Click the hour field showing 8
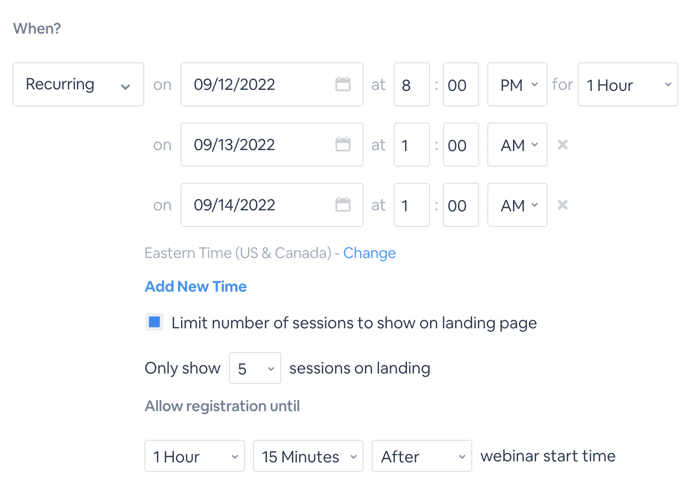Viewport: 688px width, 495px height. pos(412,84)
